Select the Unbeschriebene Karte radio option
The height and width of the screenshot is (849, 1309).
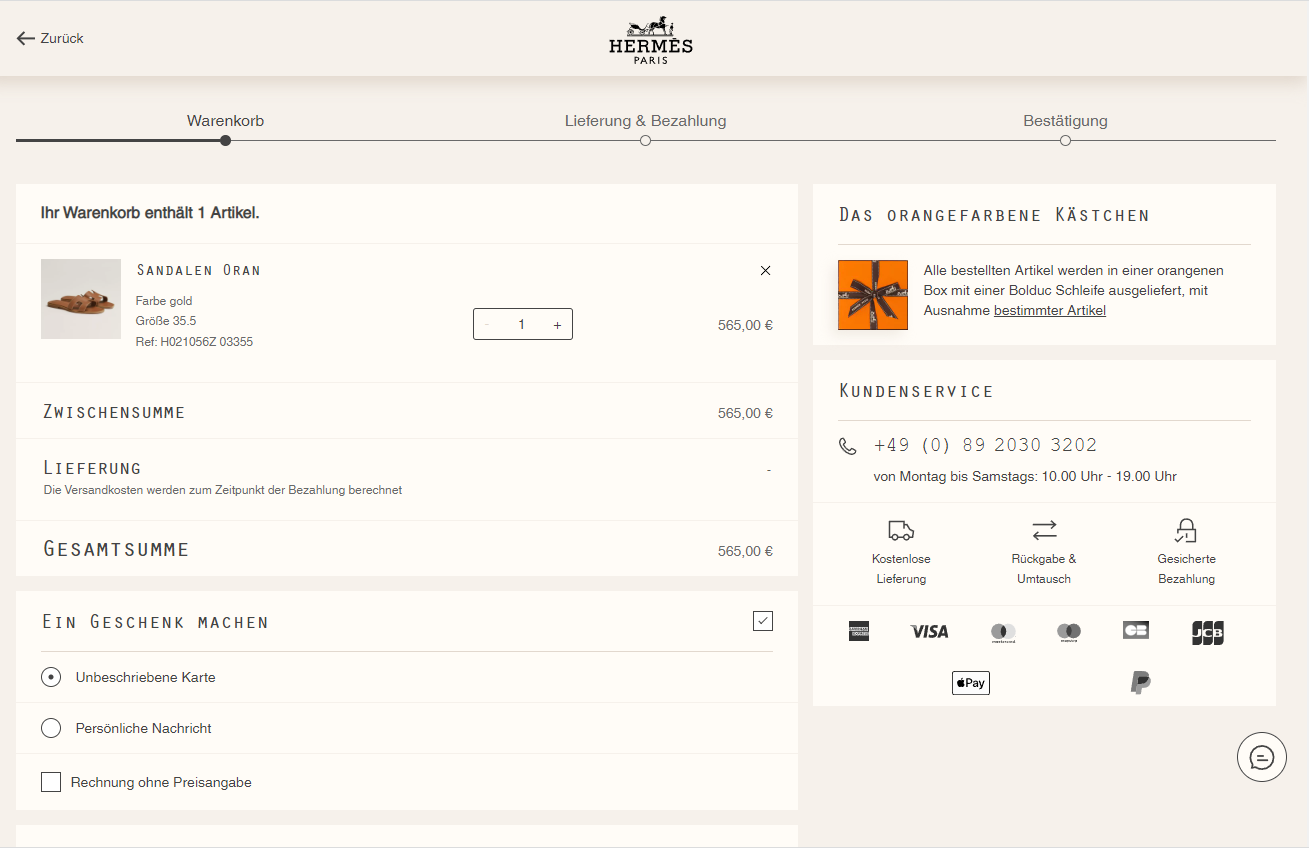pos(51,677)
